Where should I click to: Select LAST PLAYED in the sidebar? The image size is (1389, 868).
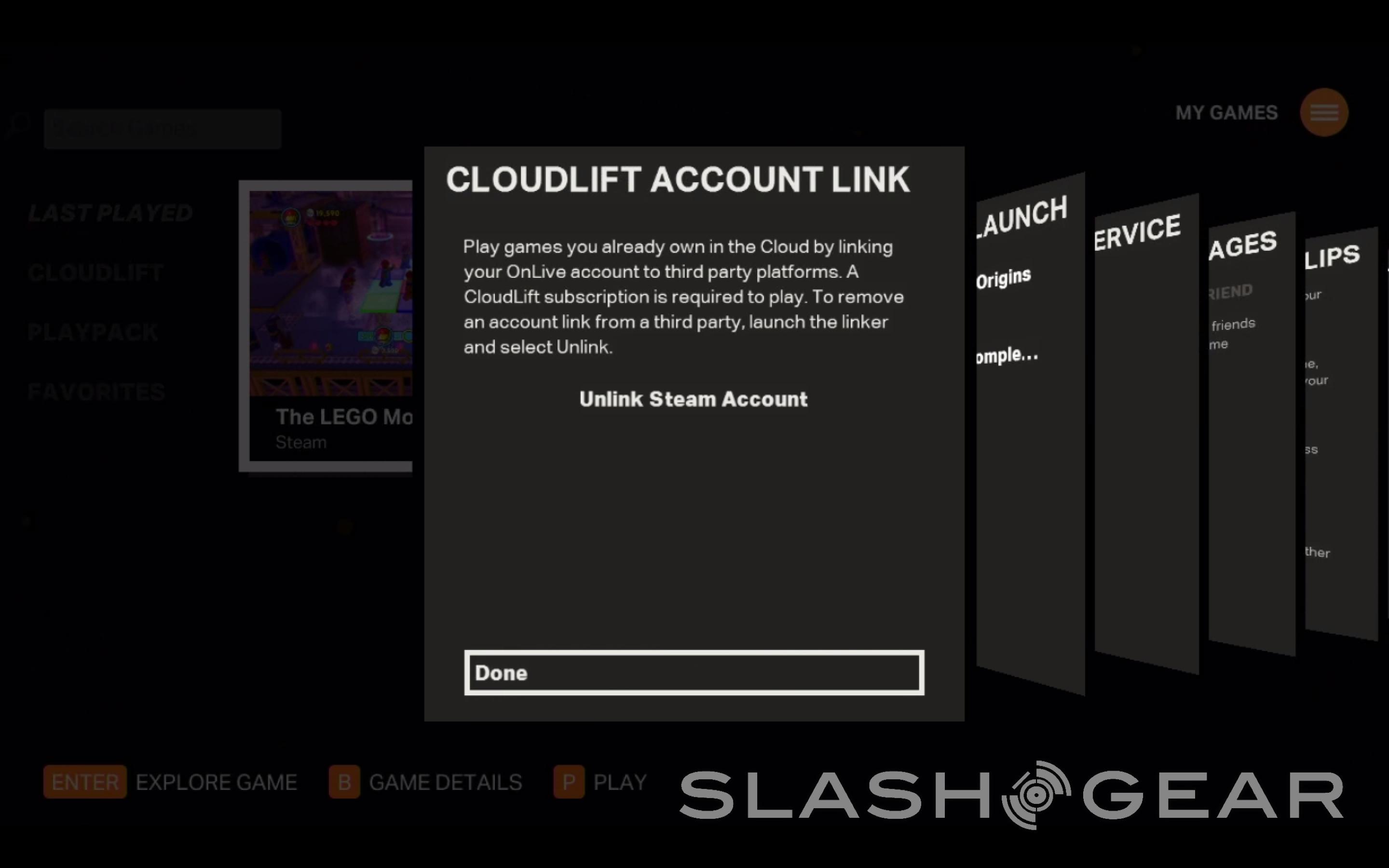(x=110, y=213)
